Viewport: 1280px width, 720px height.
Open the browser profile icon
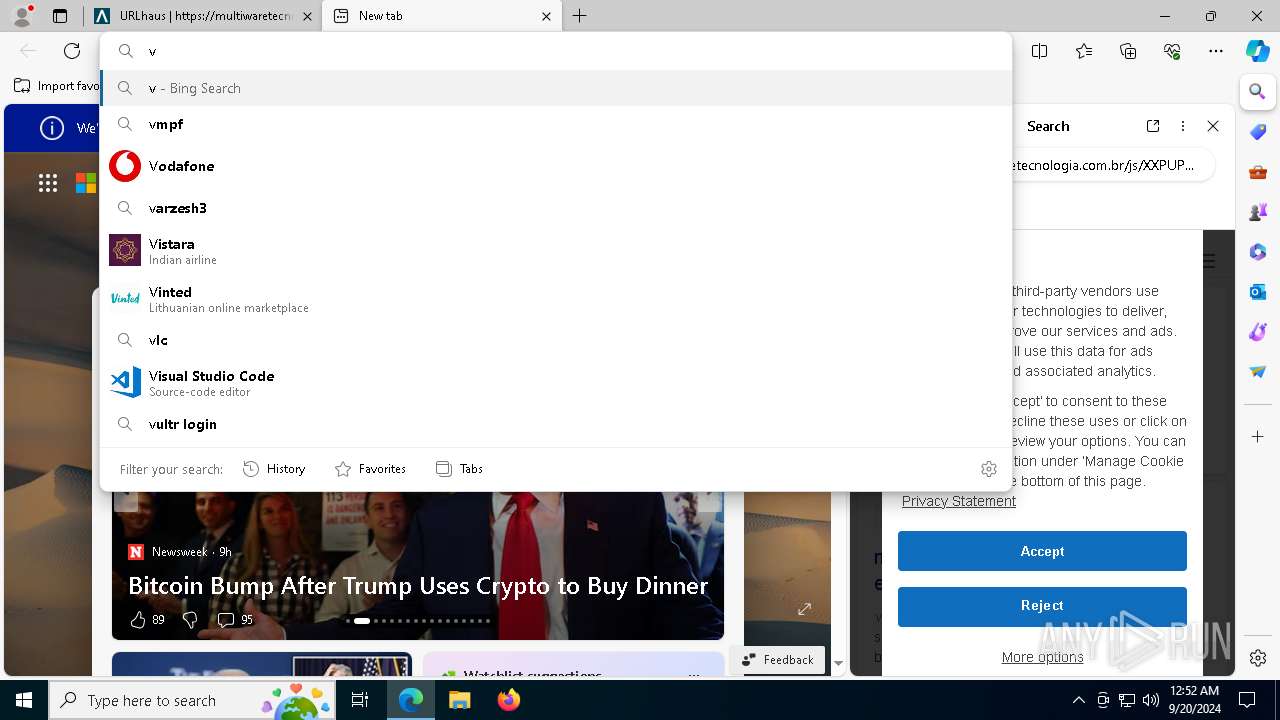tap(21, 16)
